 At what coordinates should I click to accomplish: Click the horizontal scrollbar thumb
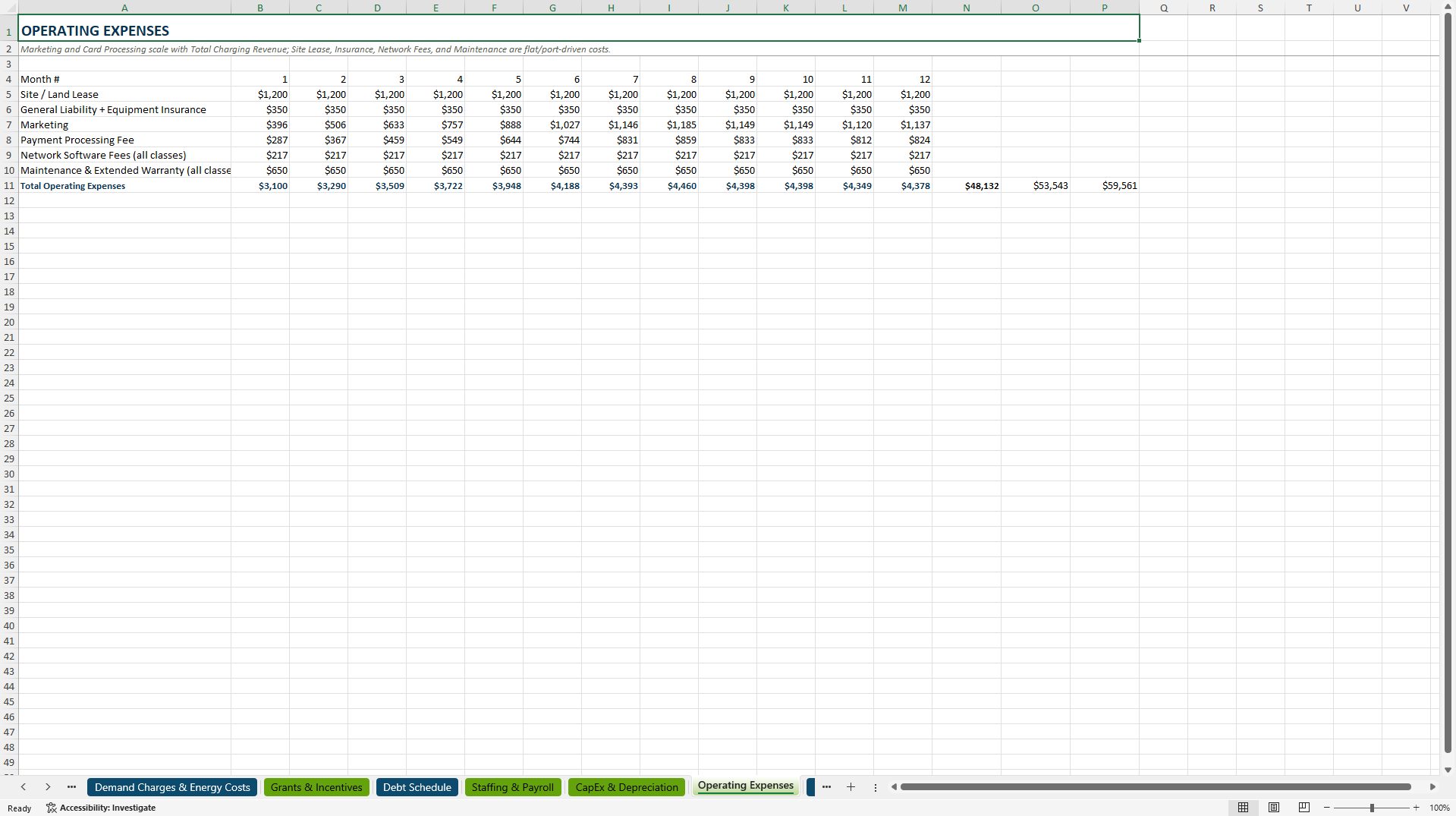point(1156,787)
